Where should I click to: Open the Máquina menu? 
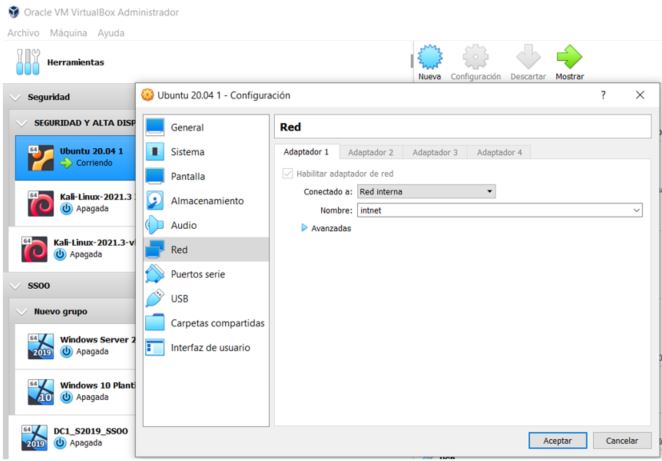[x=68, y=33]
